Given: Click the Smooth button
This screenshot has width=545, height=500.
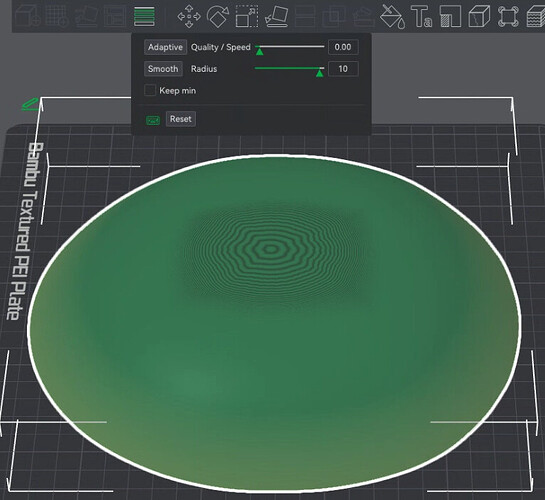Looking at the screenshot, I should 163,69.
